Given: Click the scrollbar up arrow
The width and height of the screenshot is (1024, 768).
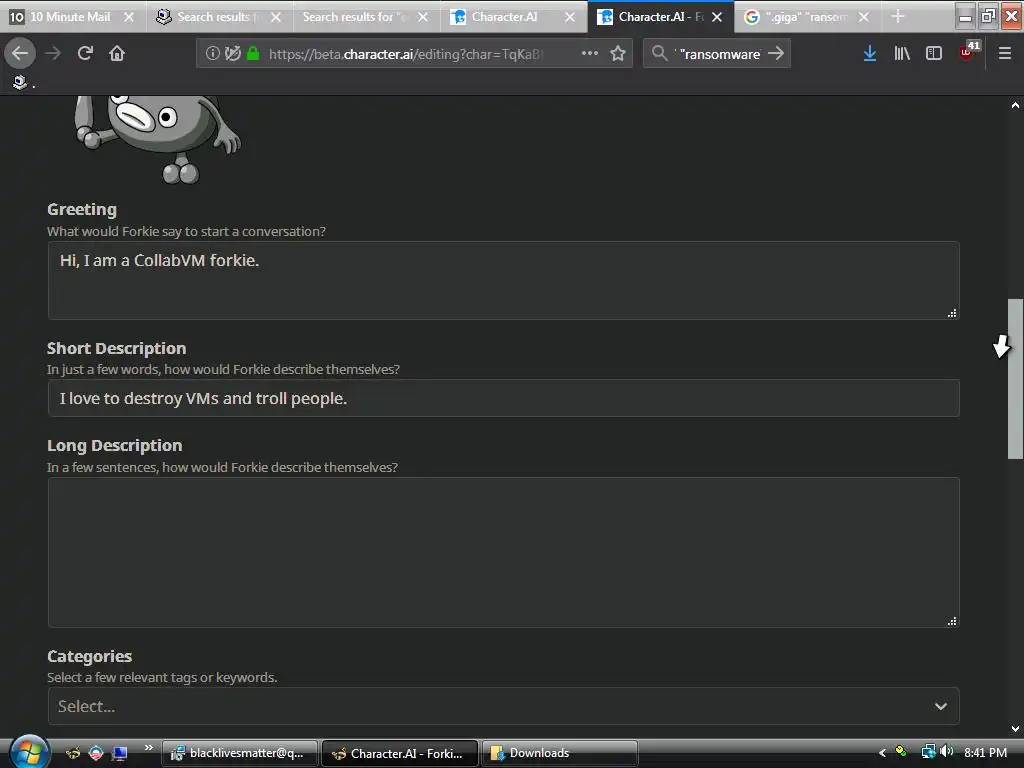Looking at the screenshot, I should (x=1015, y=104).
